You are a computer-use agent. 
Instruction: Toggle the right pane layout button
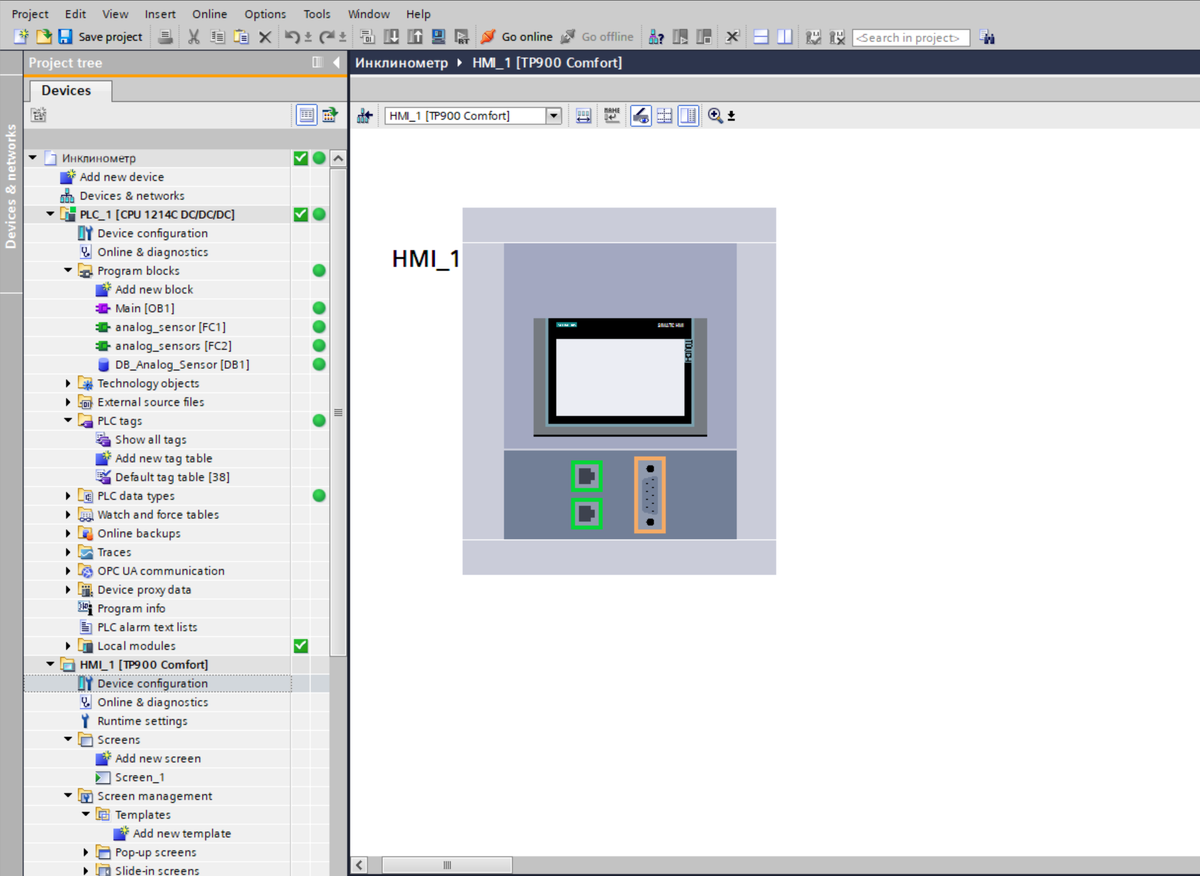point(688,116)
